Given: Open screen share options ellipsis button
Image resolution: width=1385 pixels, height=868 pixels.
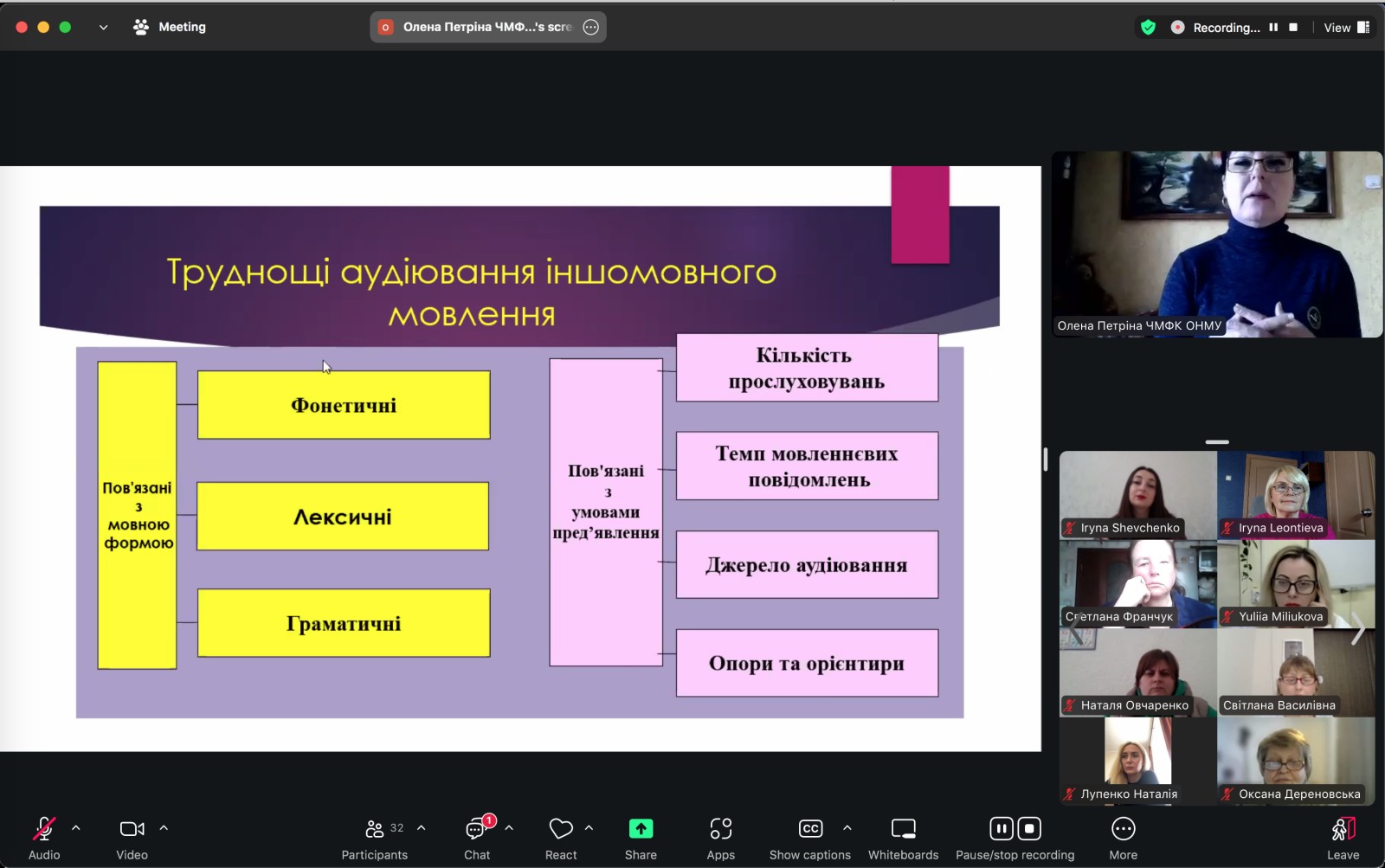Looking at the screenshot, I should tap(591, 27).
